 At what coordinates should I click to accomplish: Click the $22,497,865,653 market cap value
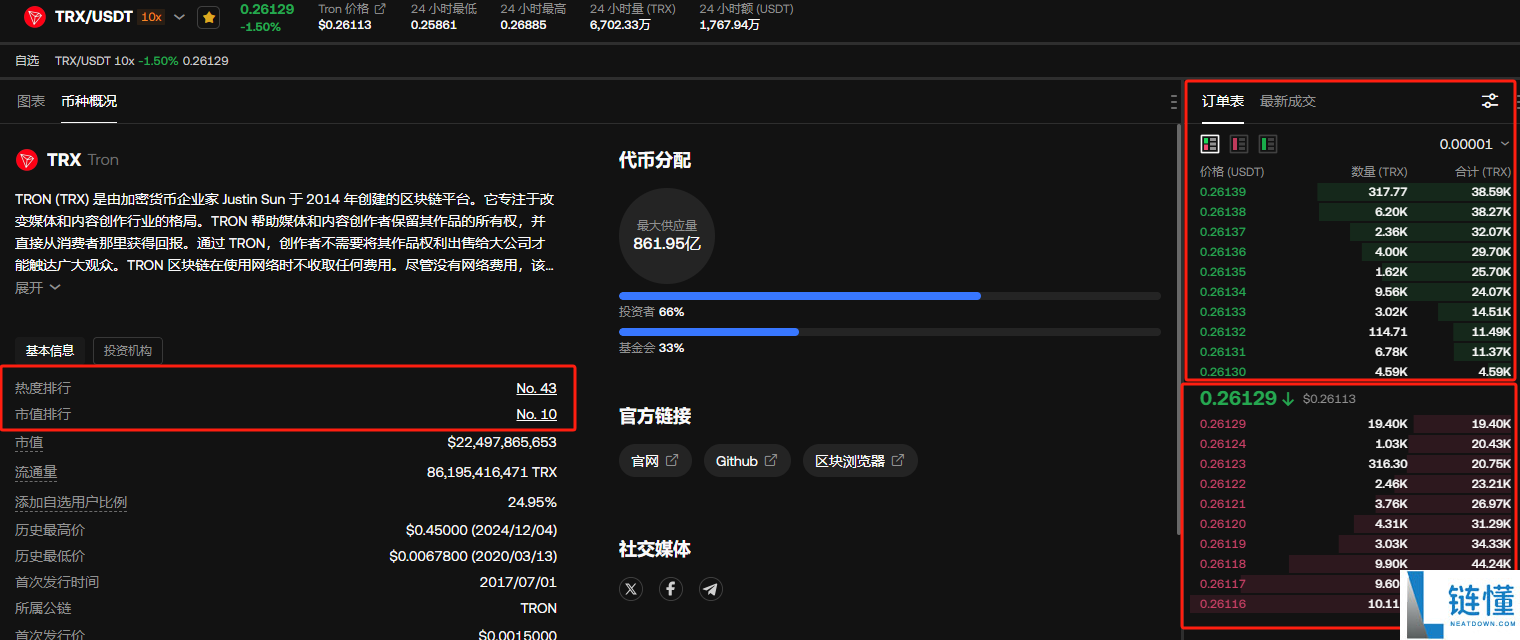point(502,442)
